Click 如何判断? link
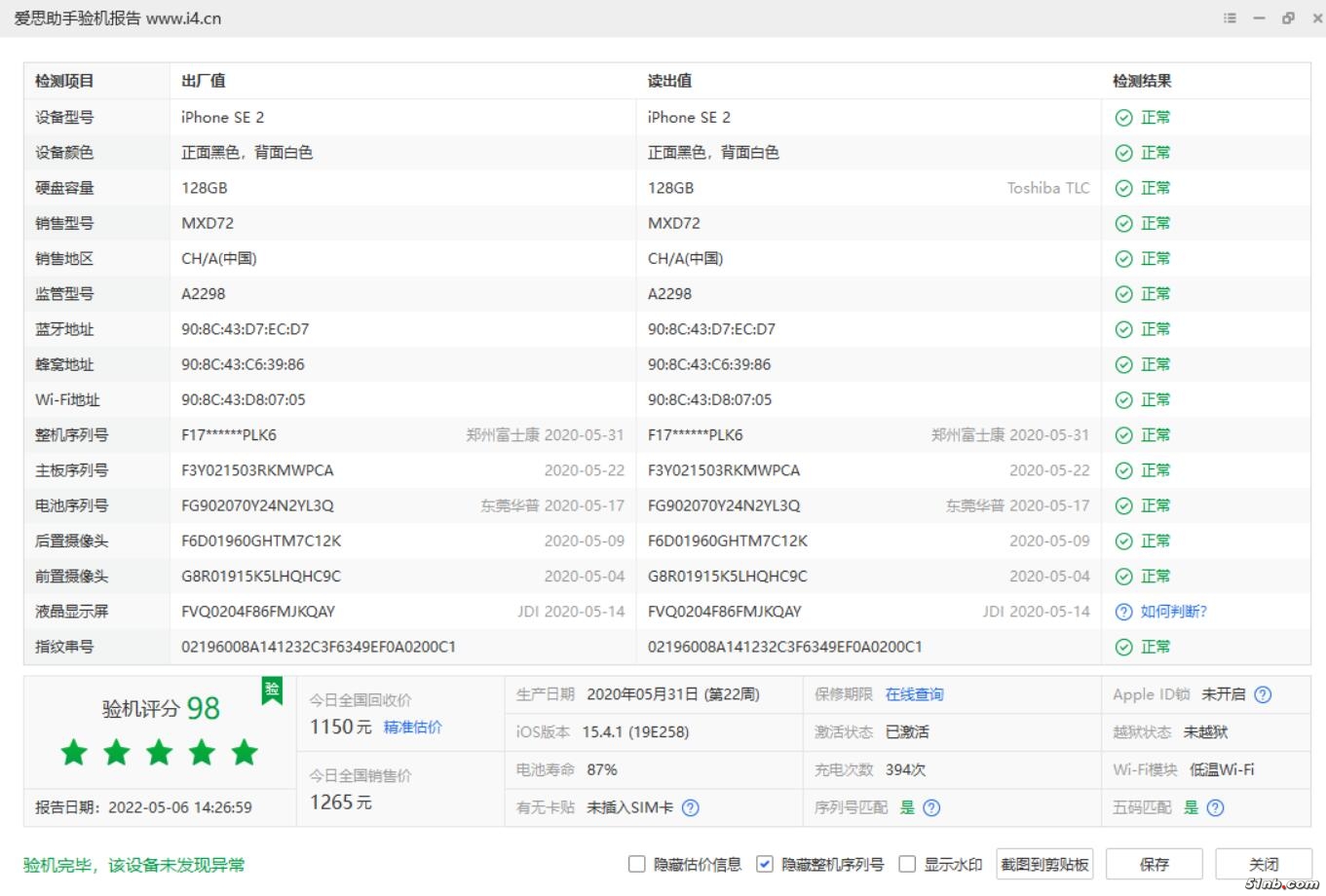 (1173, 612)
